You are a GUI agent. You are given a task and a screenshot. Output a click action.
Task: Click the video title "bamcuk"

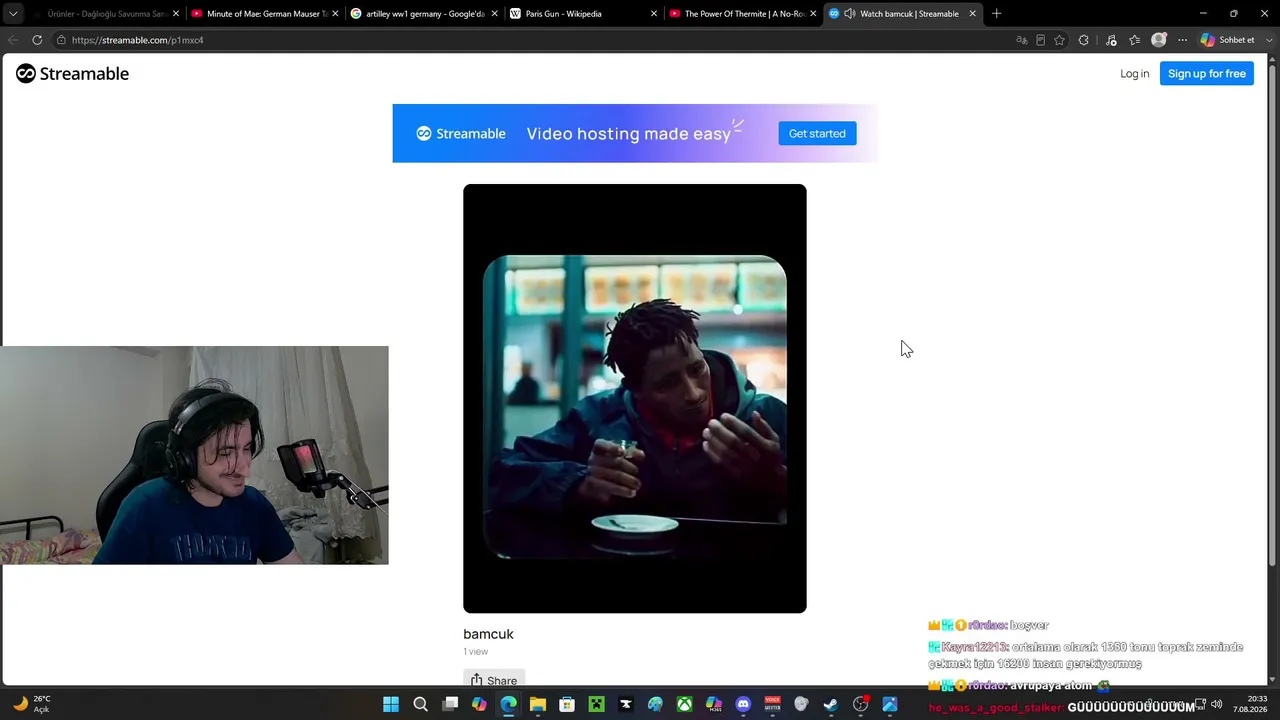coord(488,634)
